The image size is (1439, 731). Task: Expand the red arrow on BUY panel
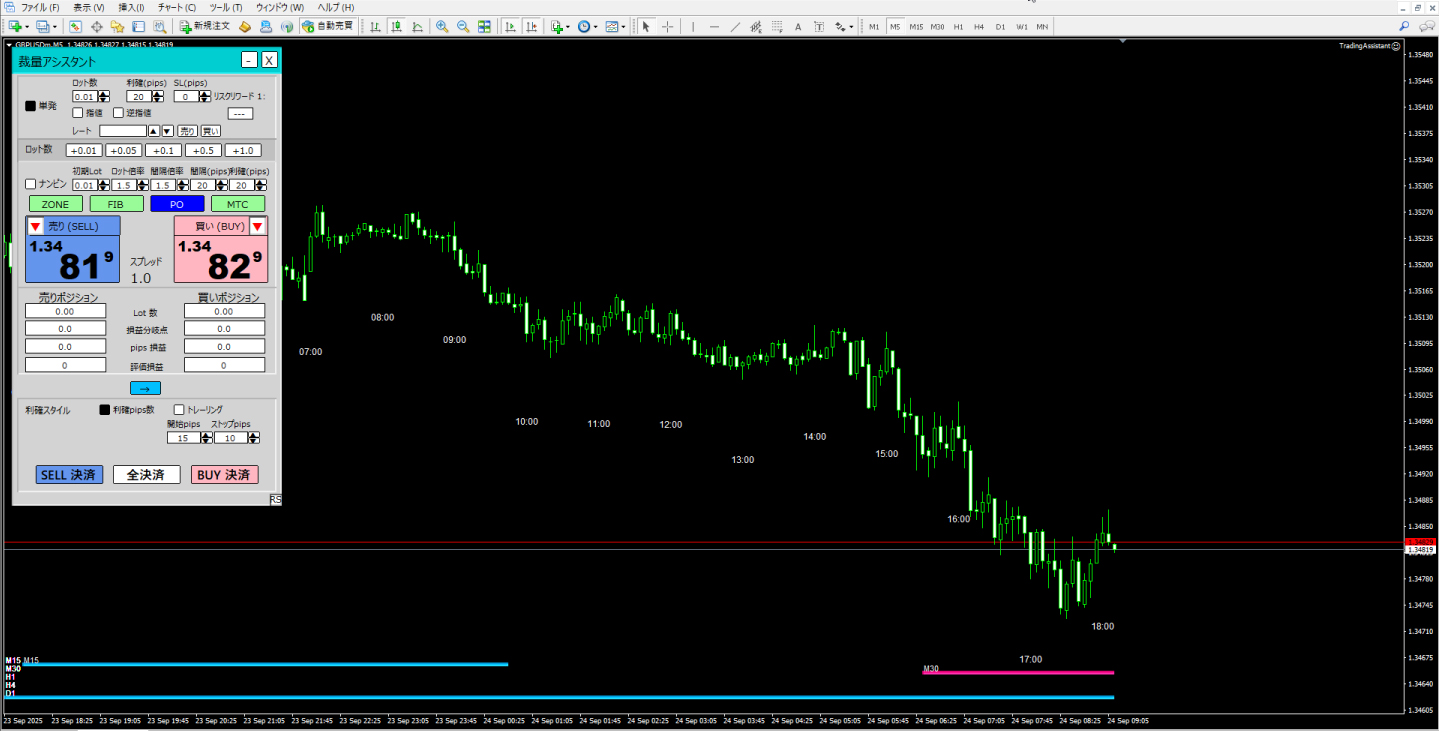258,227
